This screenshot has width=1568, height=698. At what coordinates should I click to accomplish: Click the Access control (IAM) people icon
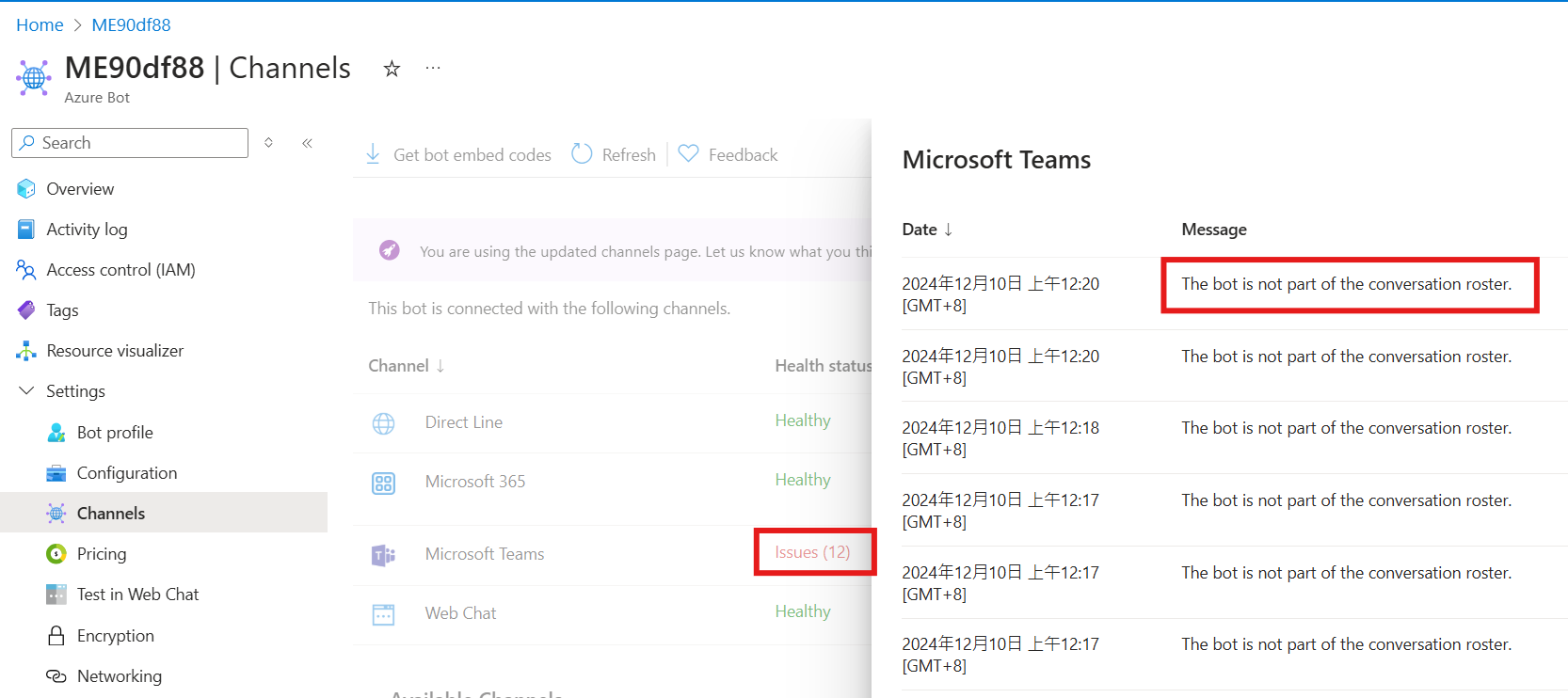coord(26,270)
